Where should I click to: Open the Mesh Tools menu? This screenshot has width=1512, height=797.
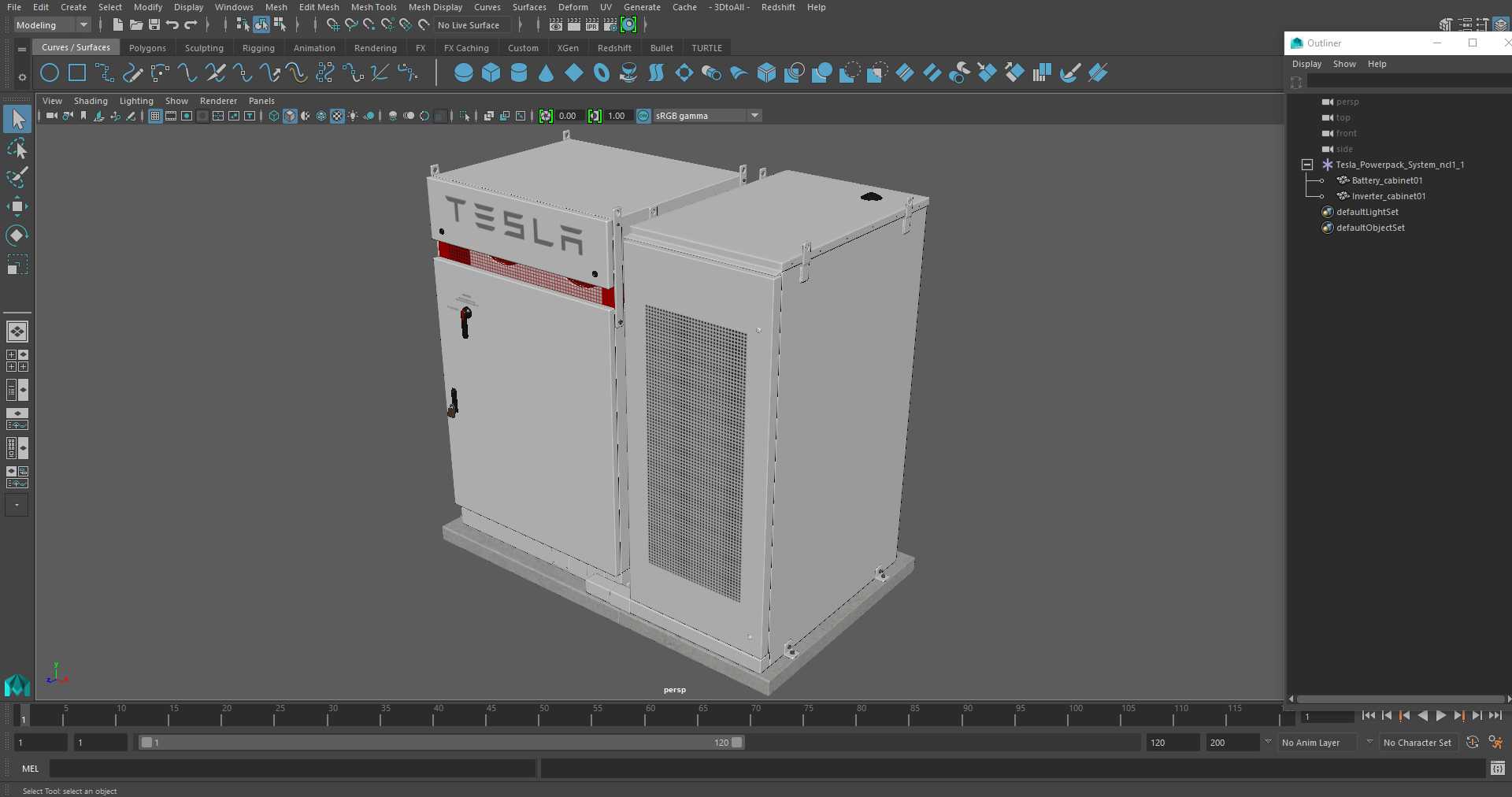(x=373, y=7)
